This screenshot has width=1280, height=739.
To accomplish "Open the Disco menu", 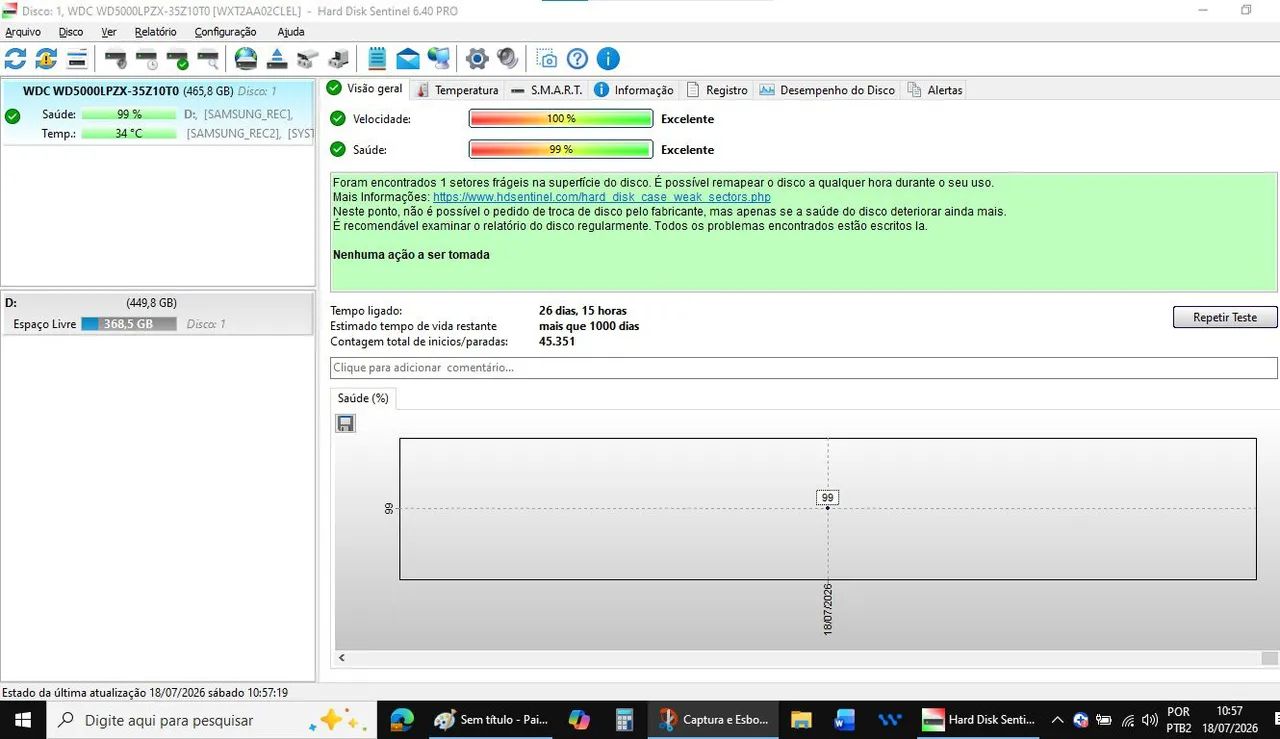I will [x=71, y=32].
